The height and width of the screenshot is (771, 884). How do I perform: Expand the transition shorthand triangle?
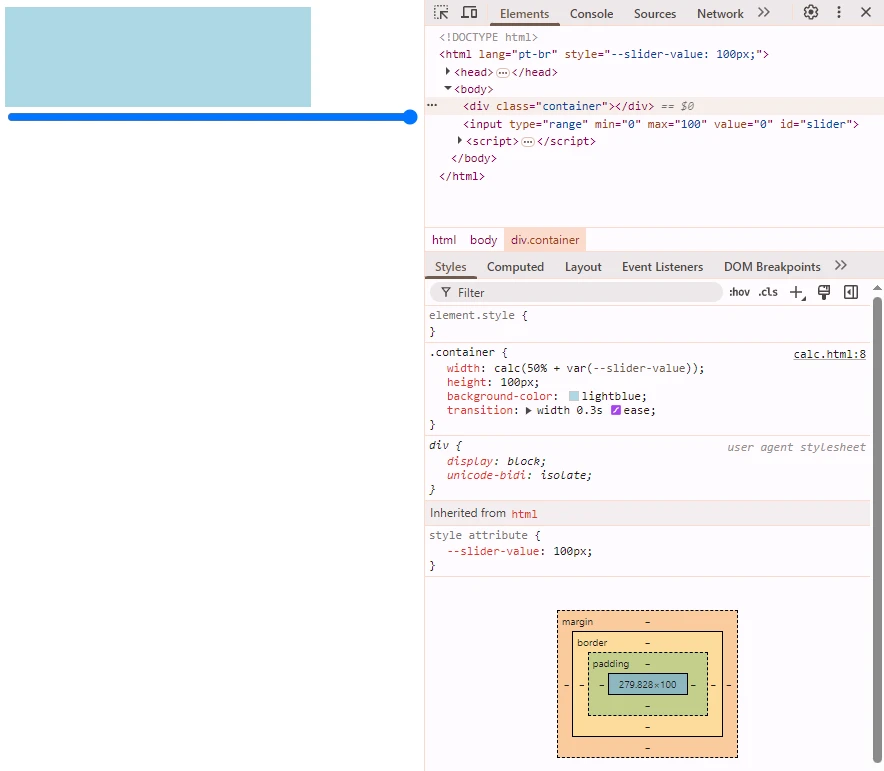529,410
